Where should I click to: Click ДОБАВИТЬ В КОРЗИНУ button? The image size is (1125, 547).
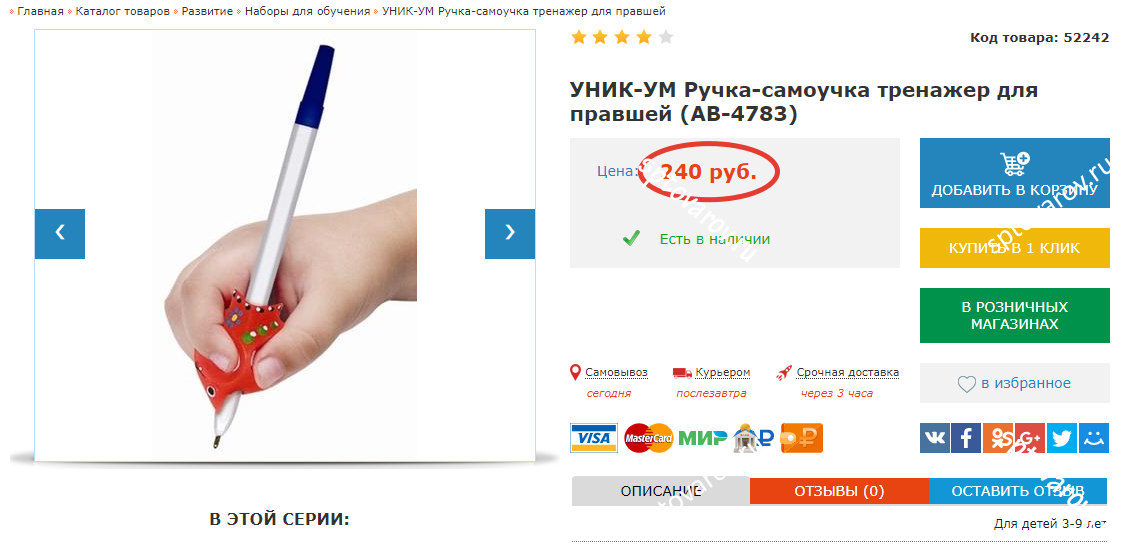pos(1015,173)
